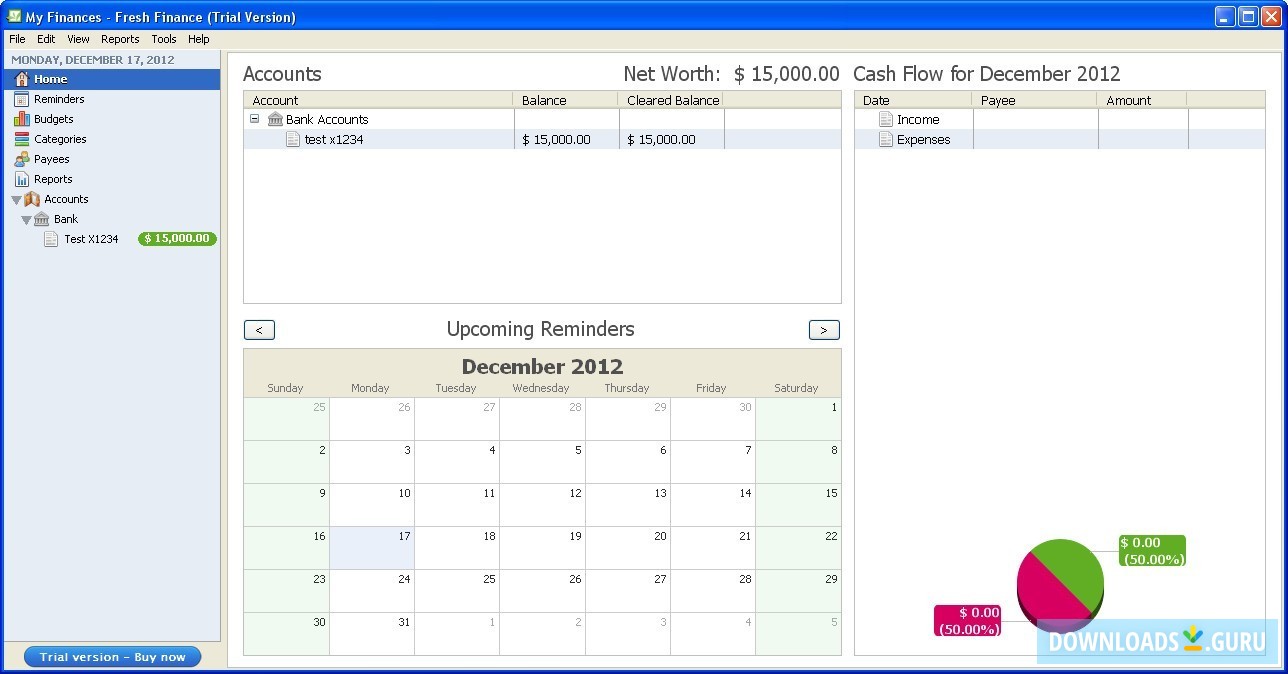Select December 25 on the calendar
This screenshot has width=1288, height=674.
(x=457, y=591)
